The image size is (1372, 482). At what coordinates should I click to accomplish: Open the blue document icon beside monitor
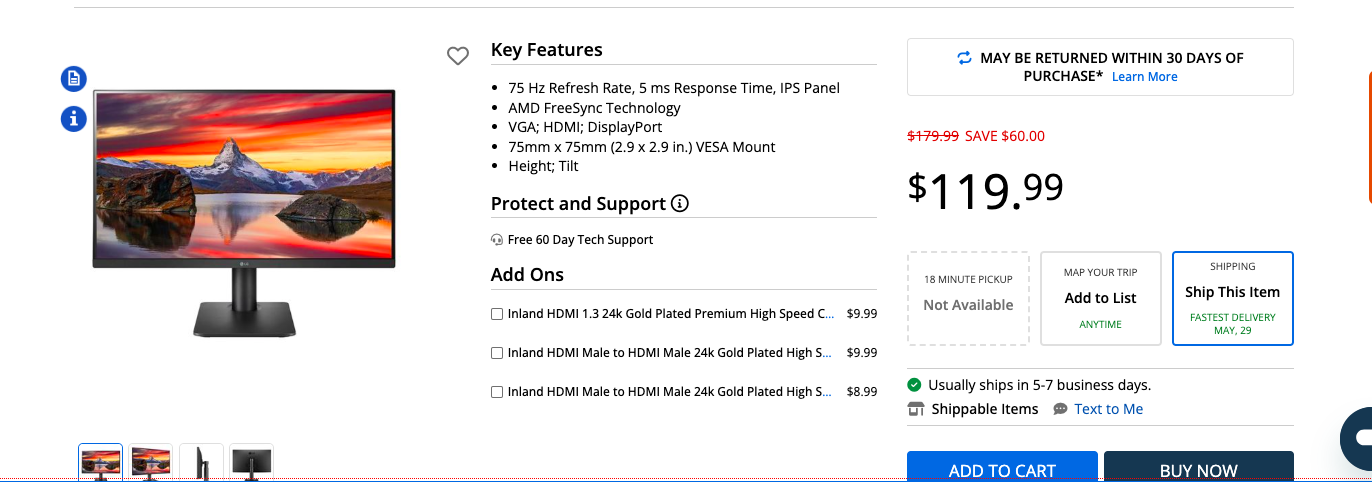[x=73, y=78]
